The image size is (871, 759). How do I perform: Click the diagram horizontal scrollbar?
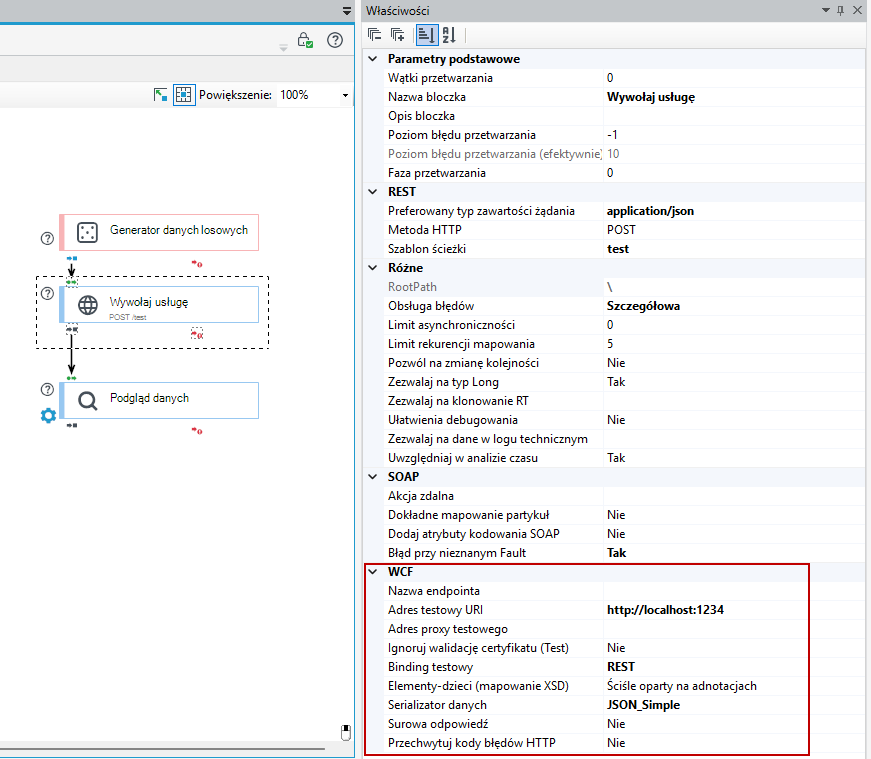[x=162, y=748]
